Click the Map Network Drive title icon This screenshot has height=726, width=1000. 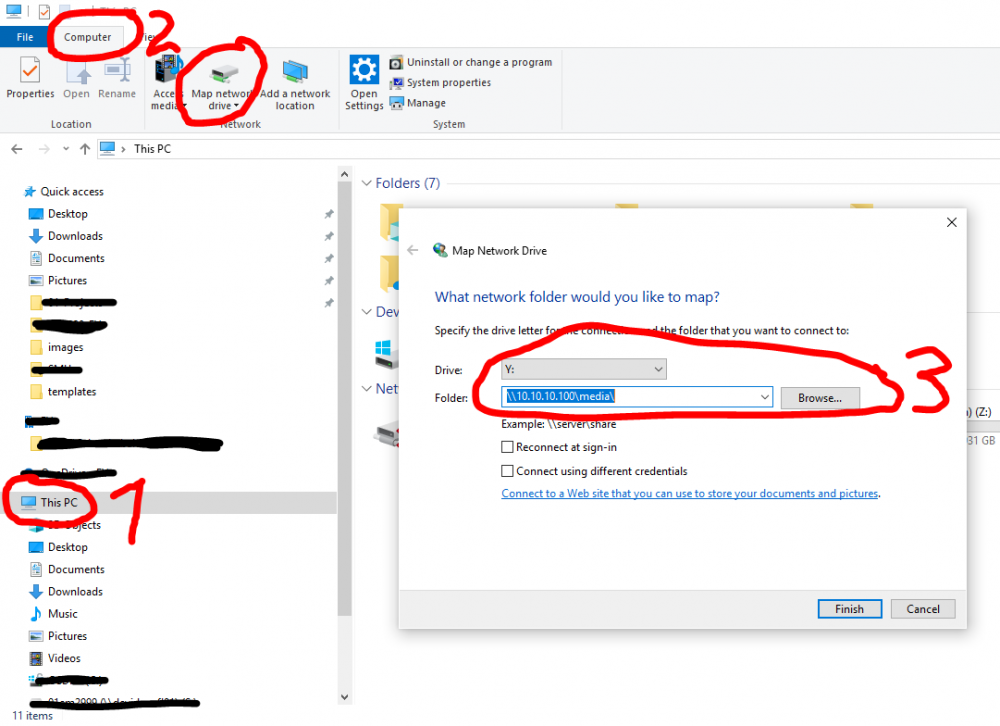(x=440, y=250)
